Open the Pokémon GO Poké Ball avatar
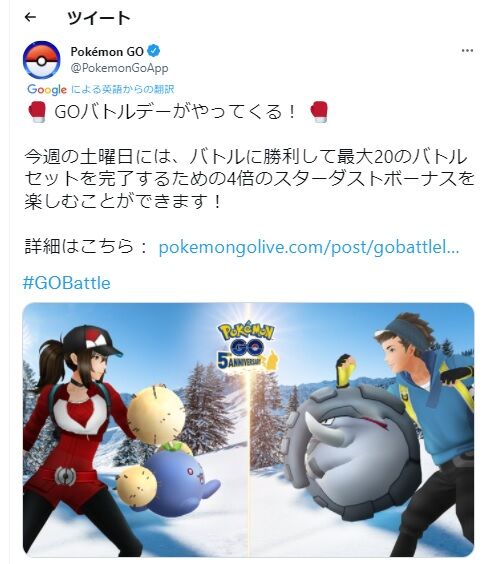Image resolution: width=484 pixels, height=564 pixels. [41, 60]
